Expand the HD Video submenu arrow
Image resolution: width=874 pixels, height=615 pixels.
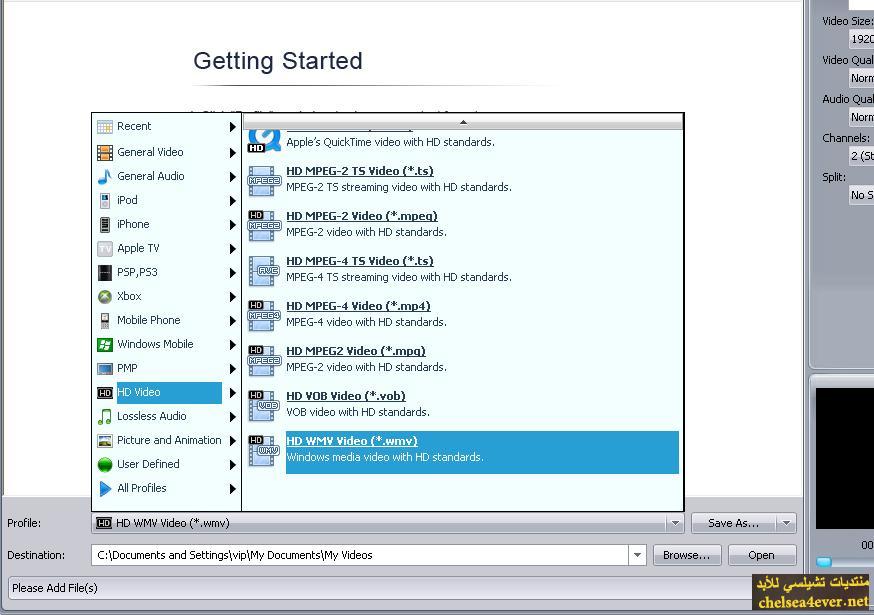[x=232, y=393]
